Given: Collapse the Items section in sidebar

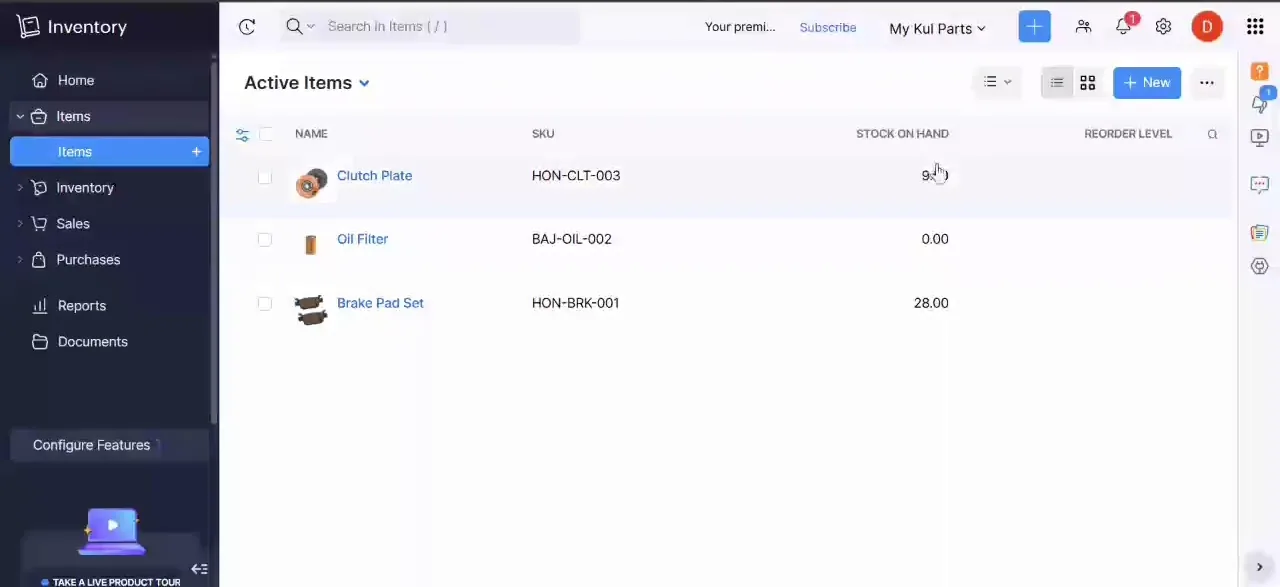Looking at the screenshot, I should click(x=20, y=117).
